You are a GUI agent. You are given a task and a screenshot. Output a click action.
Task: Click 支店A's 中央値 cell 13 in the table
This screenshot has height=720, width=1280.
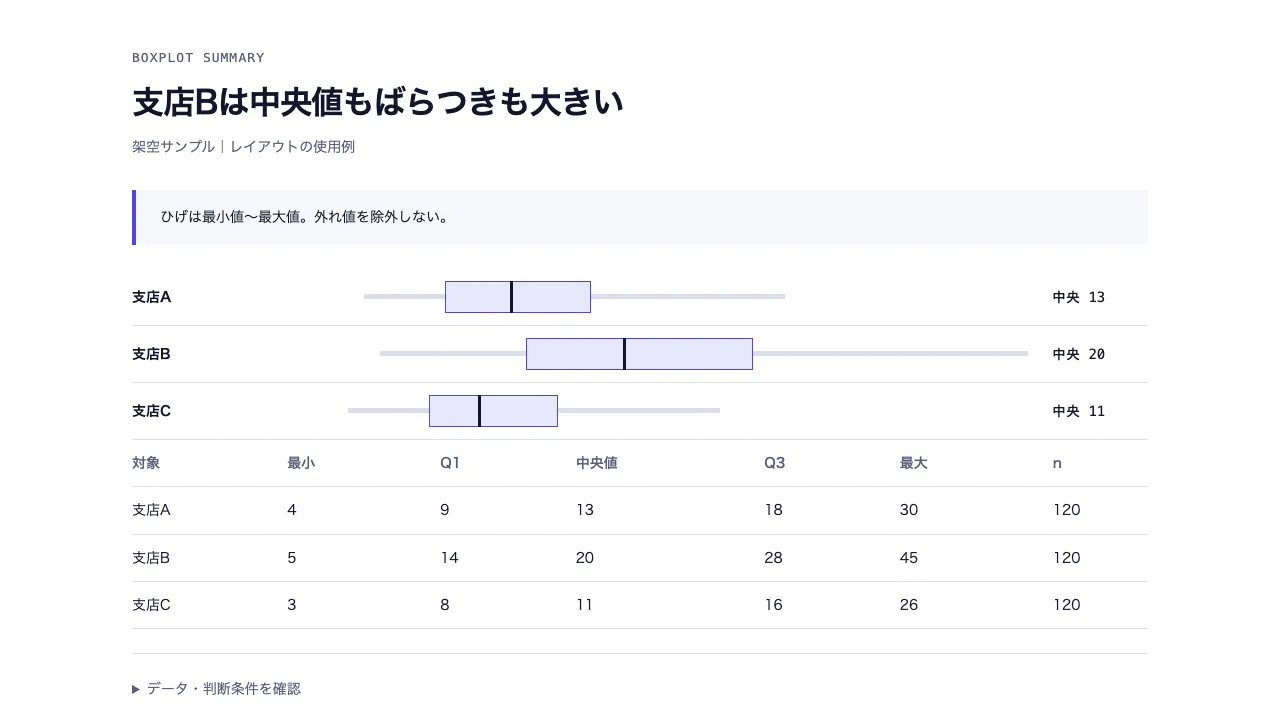[x=585, y=510]
